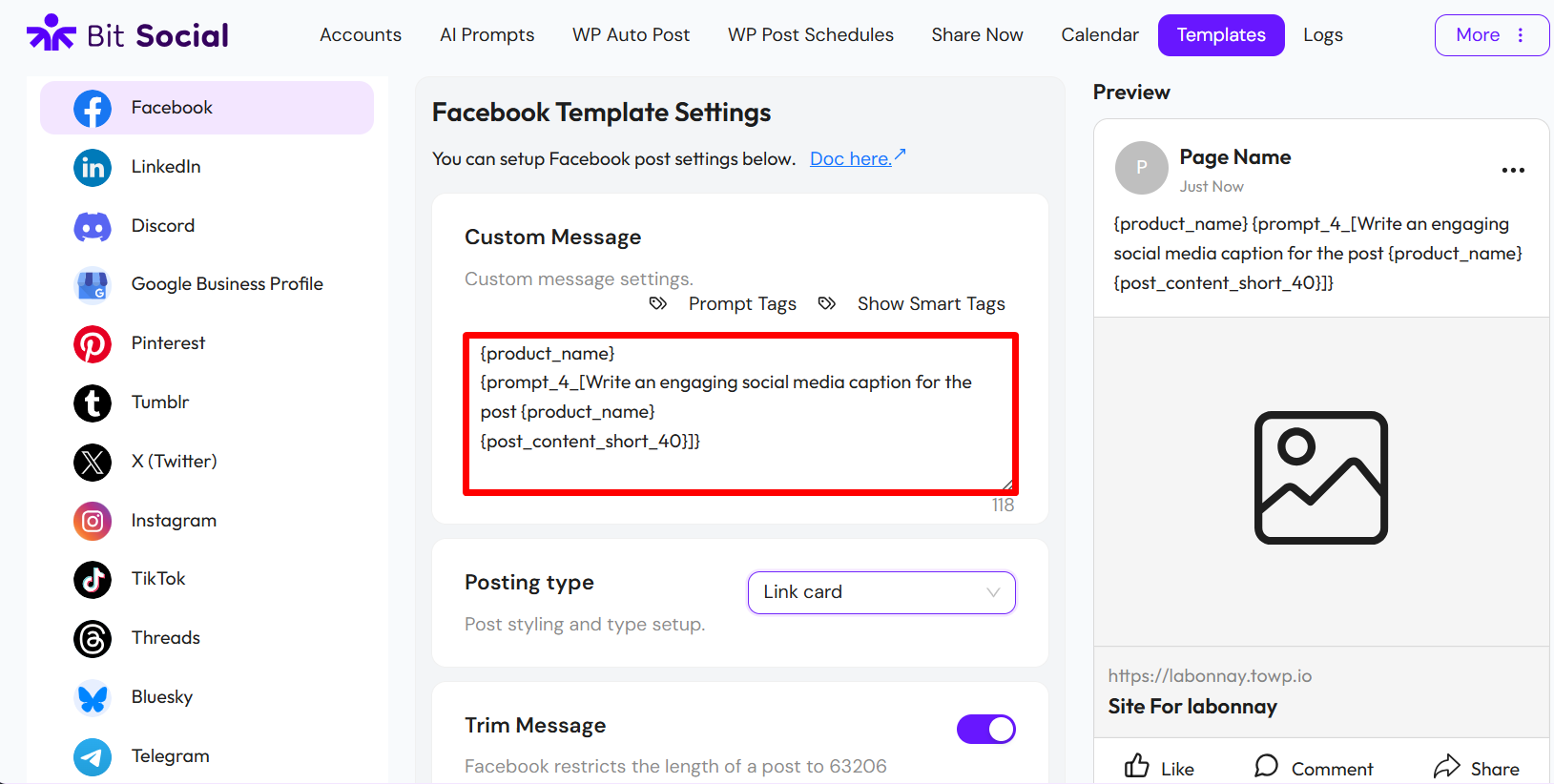Click Show Smart Tags button
The height and width of the screenshot is (784, 1554).
pos(912,303)
